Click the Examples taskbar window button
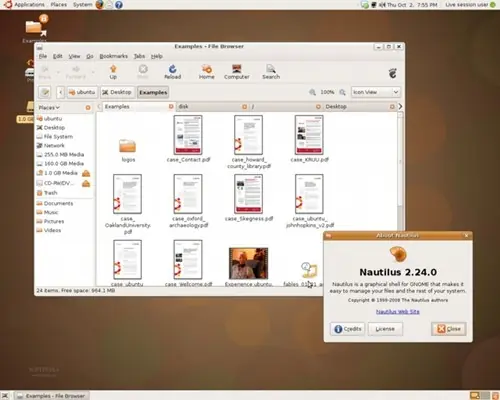This screenshot has width=500, height=400. (52, 396)
